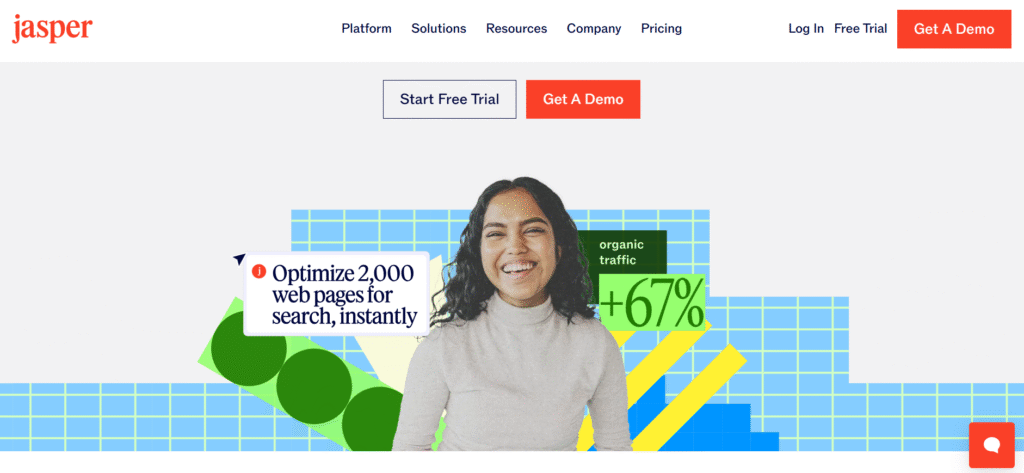Go to the Pricing page
1024x473 pixels.
click(x=661, y=29)
